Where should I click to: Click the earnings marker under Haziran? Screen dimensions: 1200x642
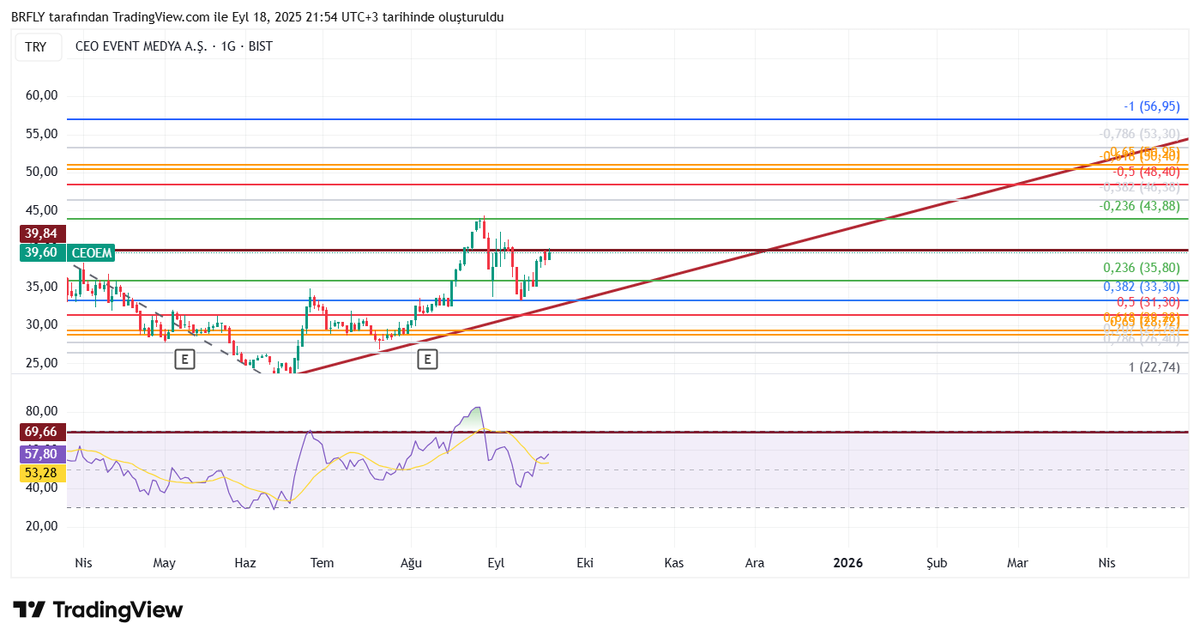click(184, 359)
